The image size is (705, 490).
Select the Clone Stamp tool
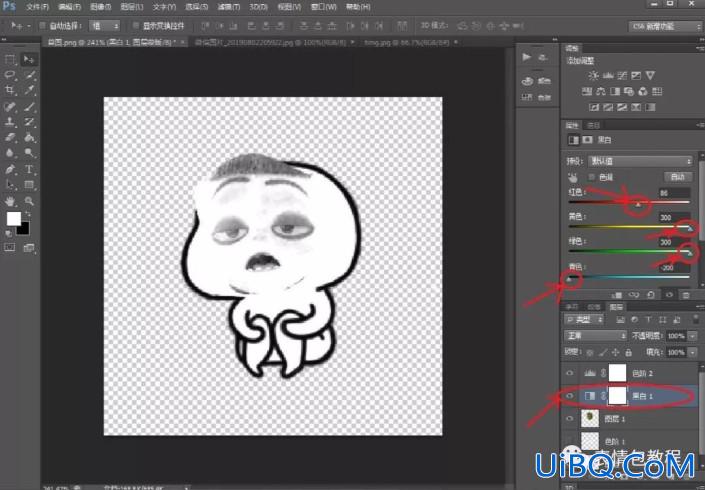tap(10, 122)
